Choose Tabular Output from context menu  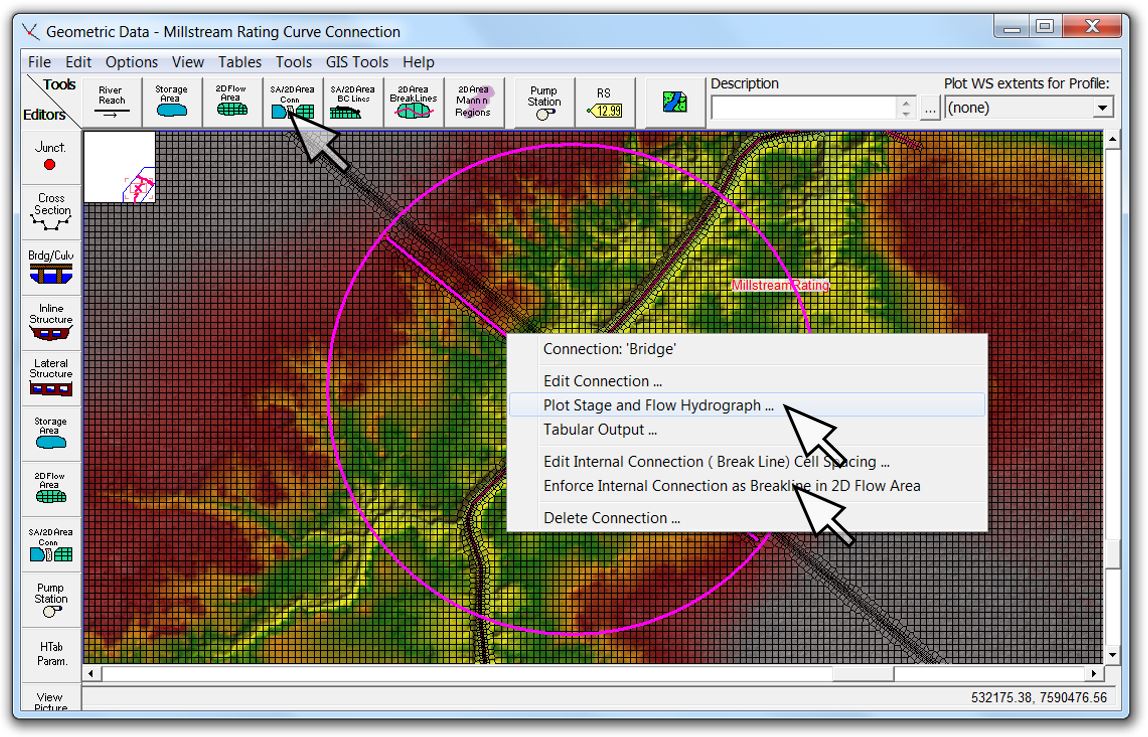click(x=747, y=430)
